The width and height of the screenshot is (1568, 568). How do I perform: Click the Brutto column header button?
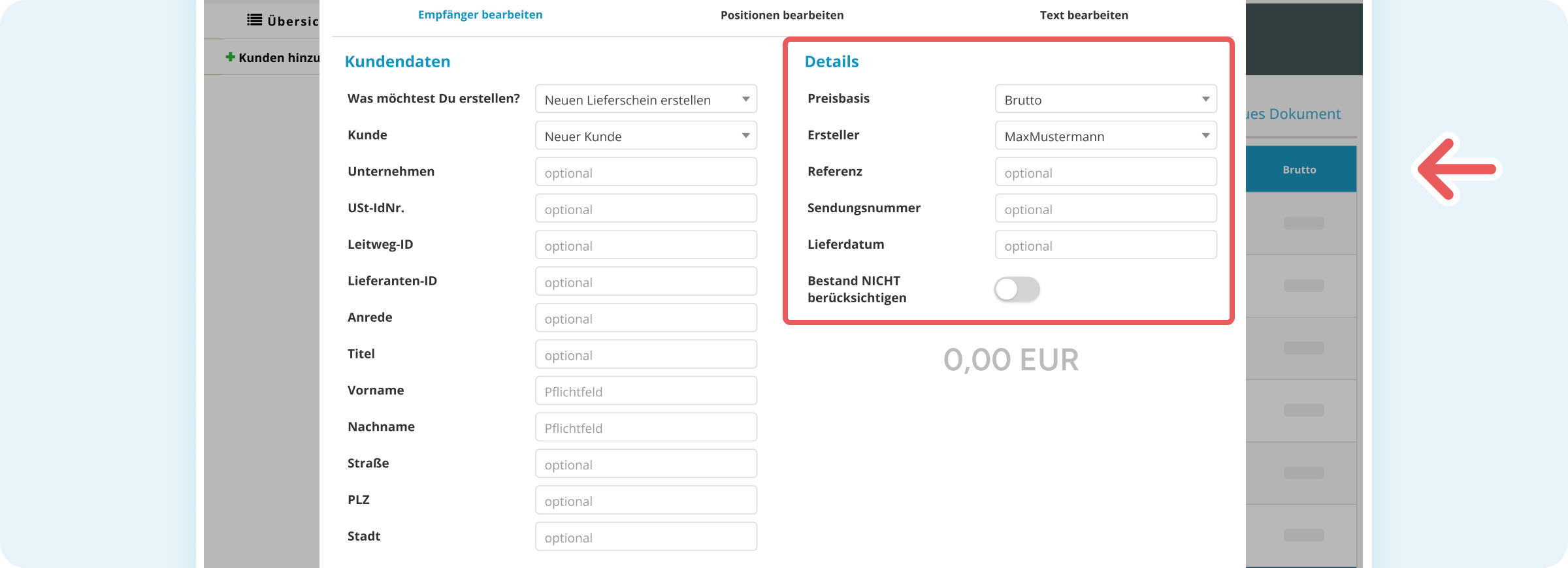(x=1300, y=169)
